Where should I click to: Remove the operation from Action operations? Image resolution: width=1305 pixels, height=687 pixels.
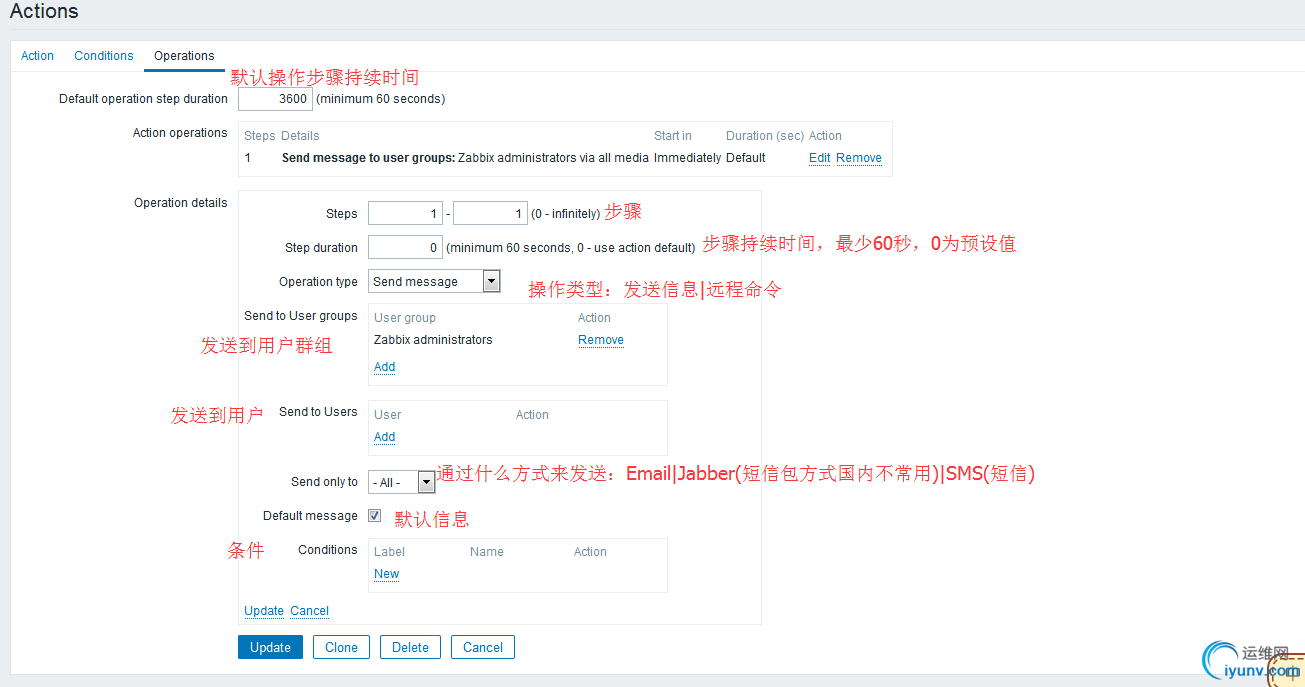[859, 158]
